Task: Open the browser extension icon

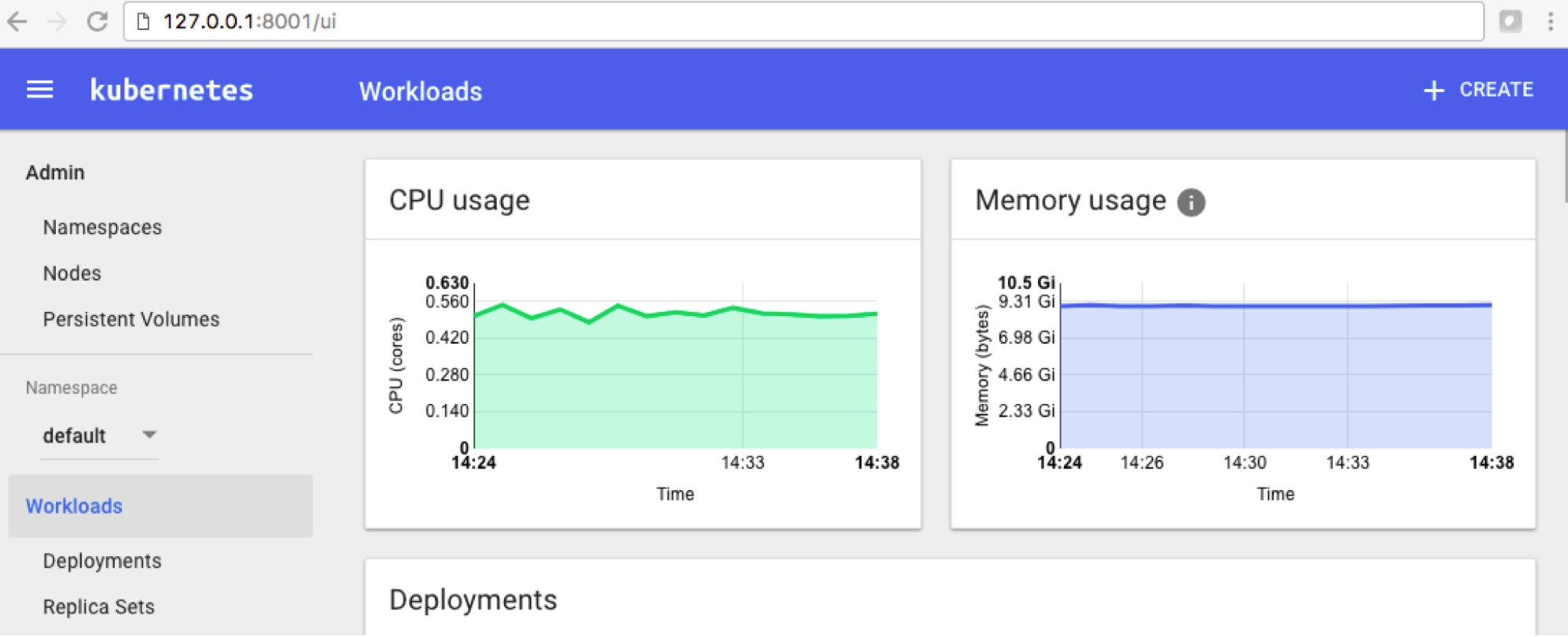Action: pos(1510,21)
